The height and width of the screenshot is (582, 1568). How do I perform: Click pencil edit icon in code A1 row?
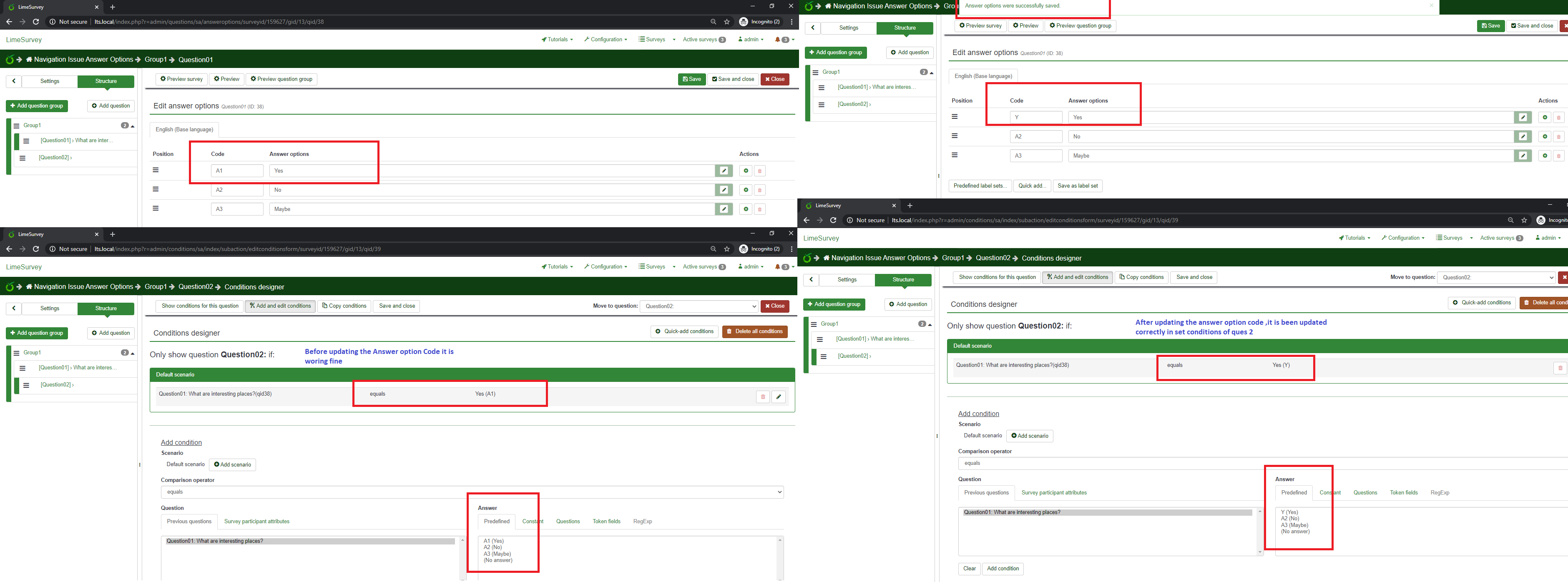(x=724, y=171)
